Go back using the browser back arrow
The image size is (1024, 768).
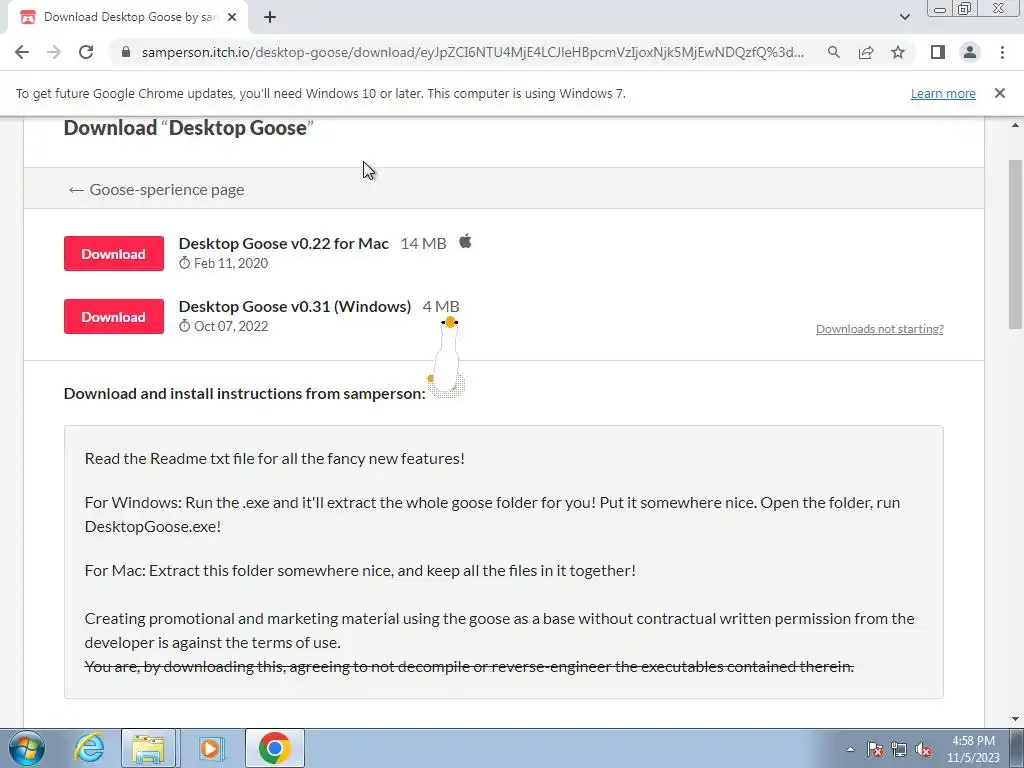point(22,52)
